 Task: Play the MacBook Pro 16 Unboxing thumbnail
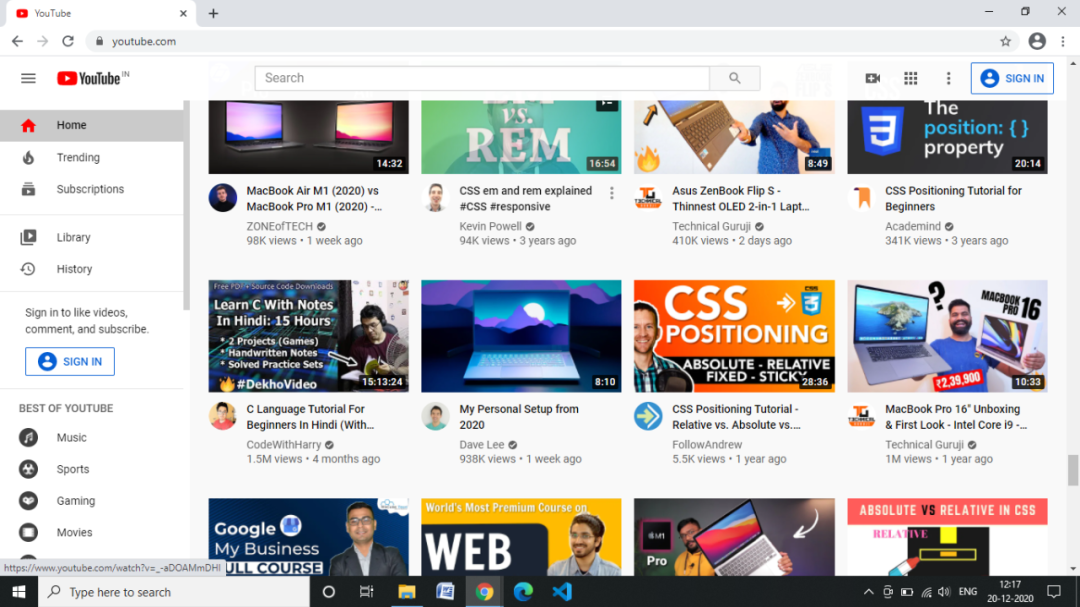click(948, 336)
